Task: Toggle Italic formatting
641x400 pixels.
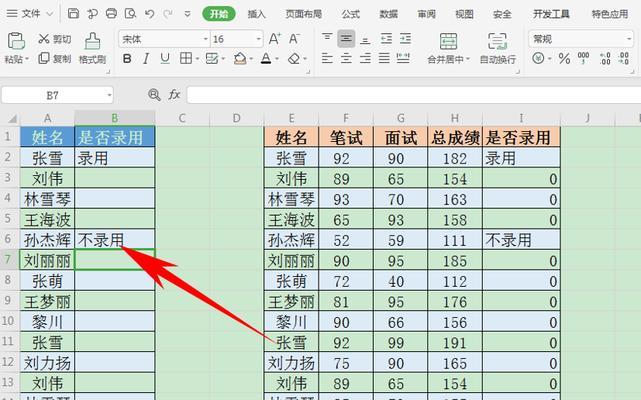Action: (148, 59)
